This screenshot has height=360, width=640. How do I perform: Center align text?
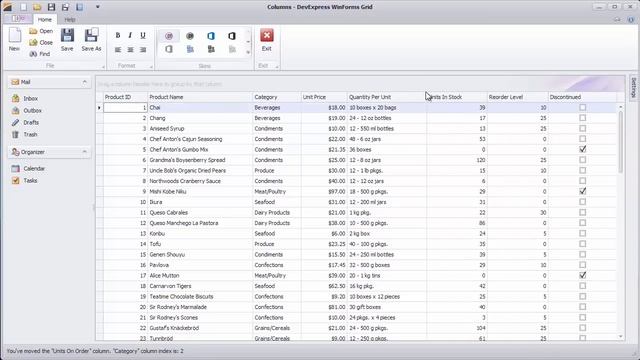coord(130,50)
